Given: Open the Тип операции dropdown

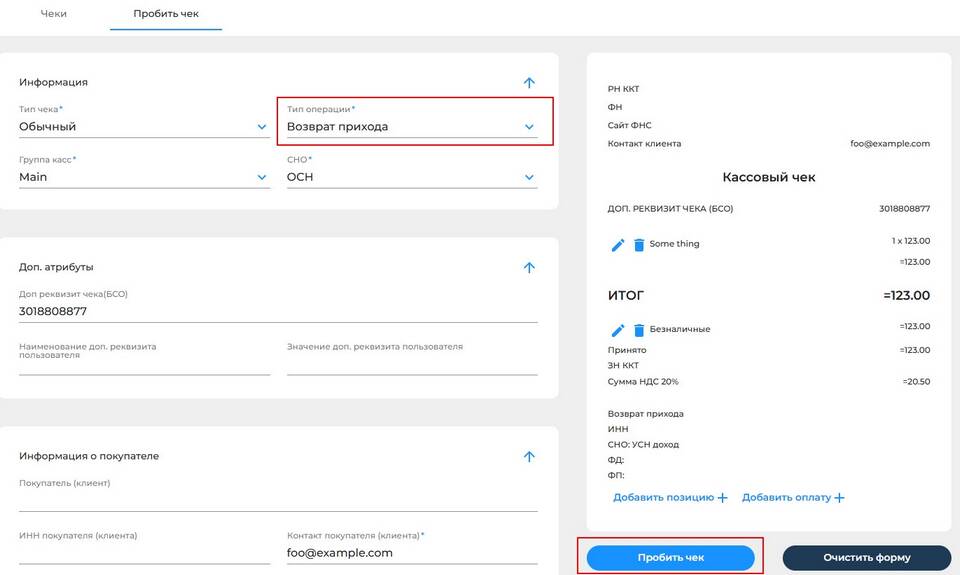Looking at the screenshot, I should [411, 127].
